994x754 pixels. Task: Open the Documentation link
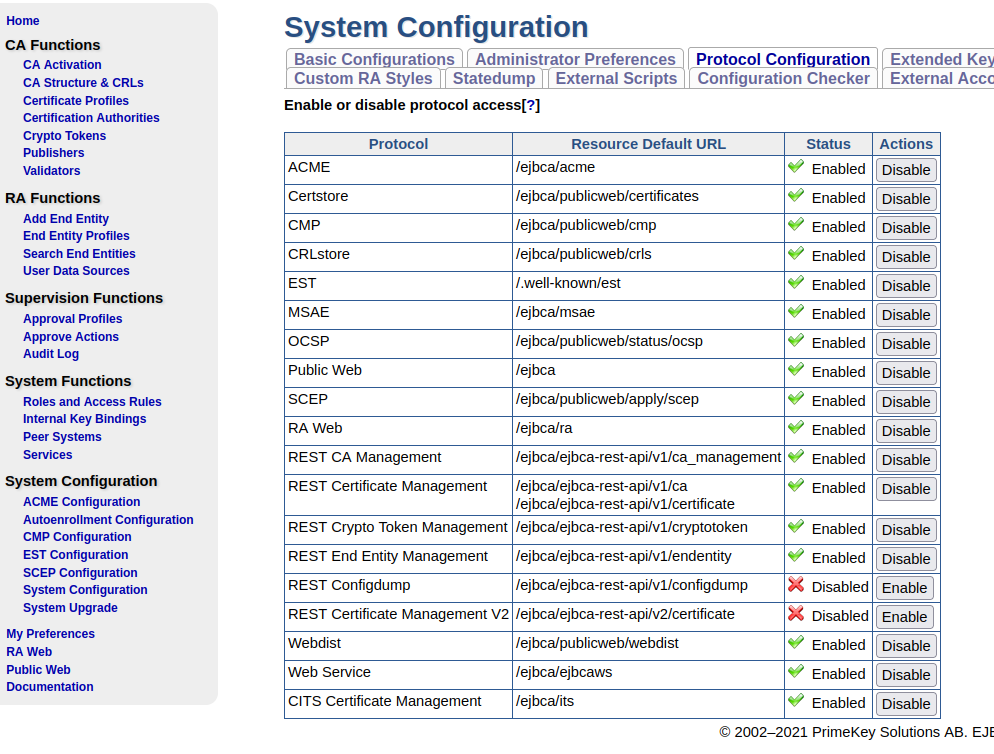click(49, 687)
